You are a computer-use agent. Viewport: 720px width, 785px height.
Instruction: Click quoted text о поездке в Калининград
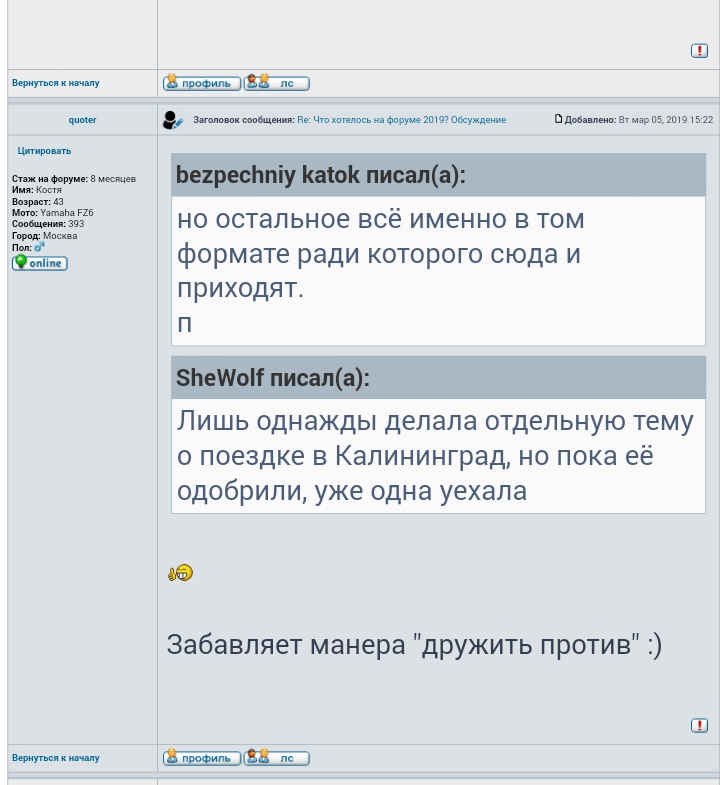click(x=341, y=456)
